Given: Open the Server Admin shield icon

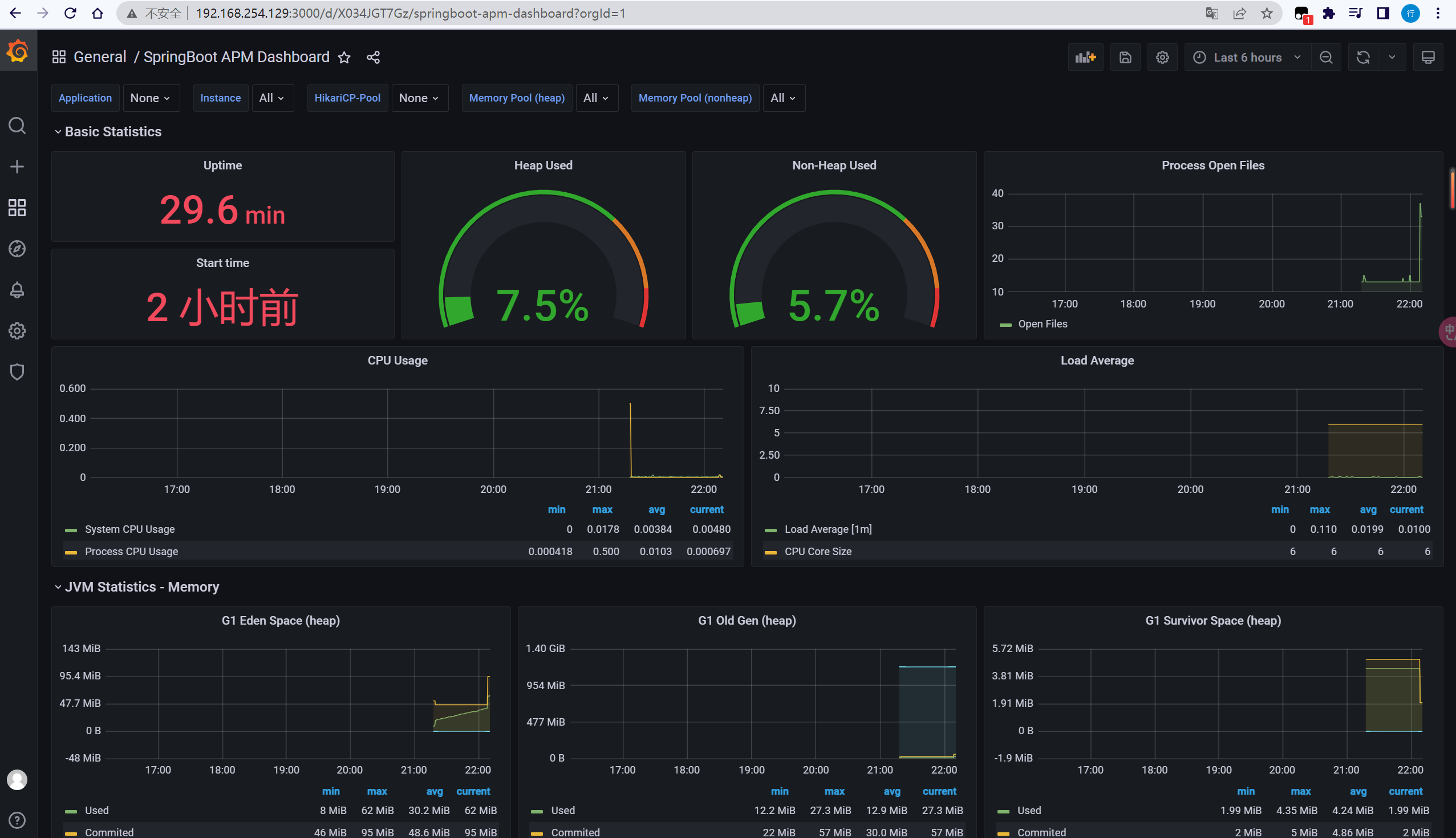Looking at the screenshot, I should (x=17, y=372).
